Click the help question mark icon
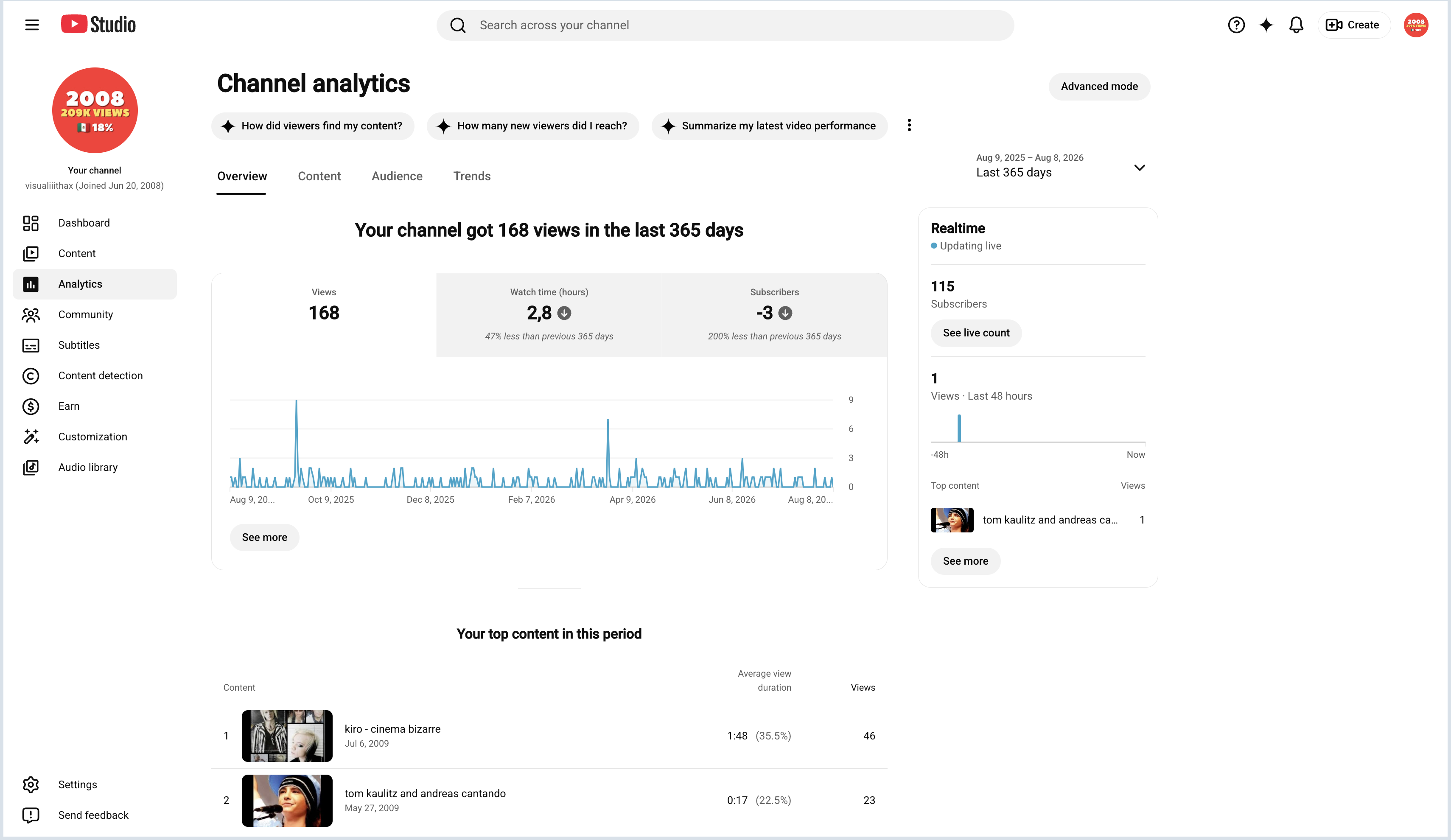Viewport: 1451px width, 840px height. 1235,25
